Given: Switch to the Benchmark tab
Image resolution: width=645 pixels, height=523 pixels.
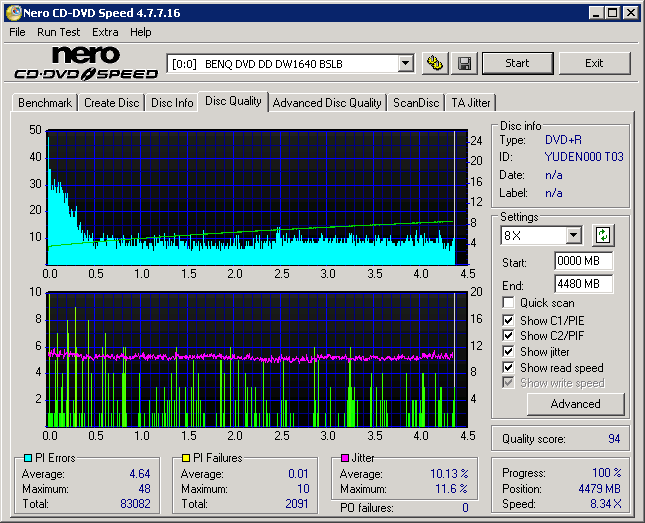Looking at the screenshot, I should click(45, 103).
